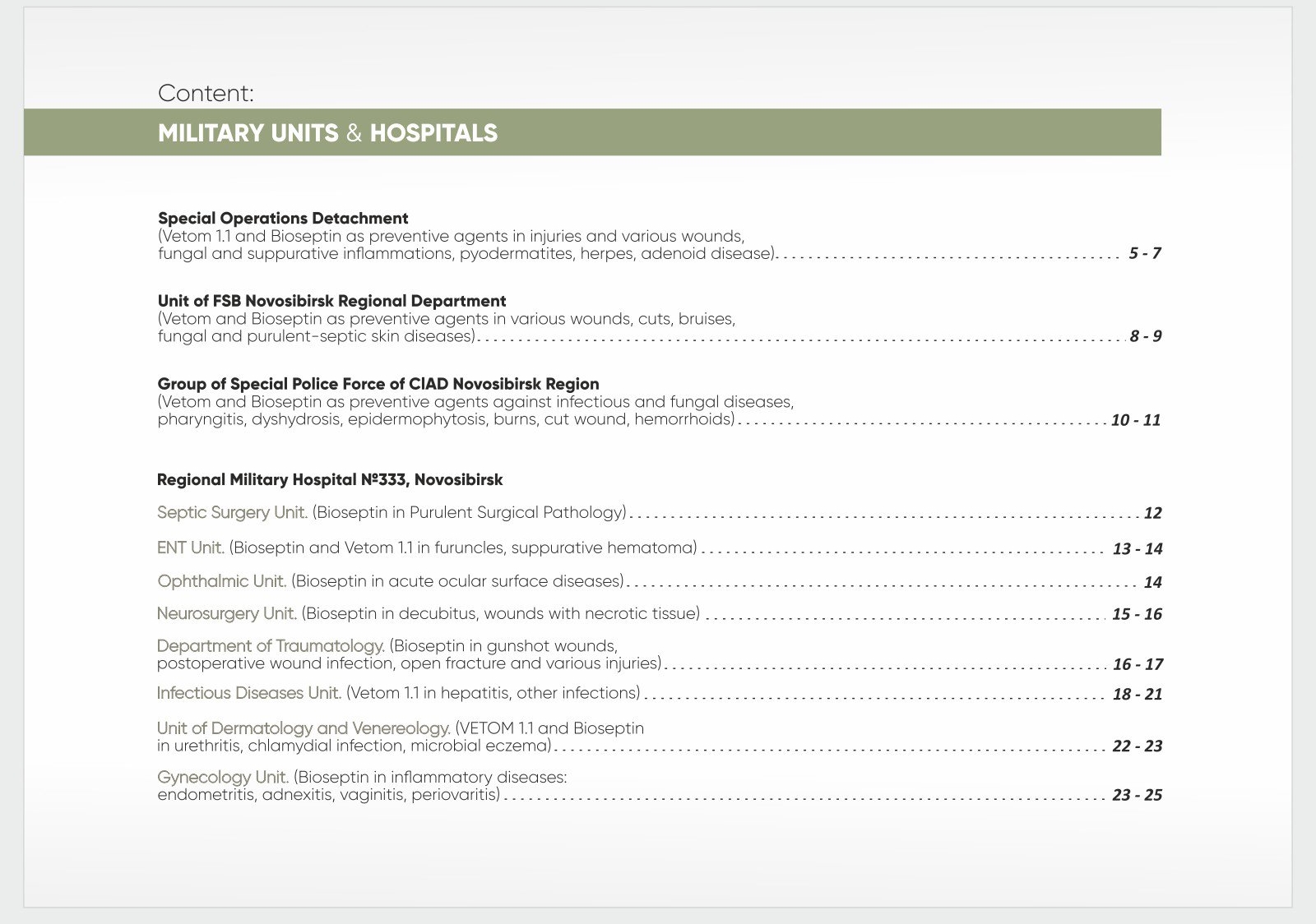Click page number '15 - 16'
This screenshot has width=1316, height=924.
[x=1137, y=614]
